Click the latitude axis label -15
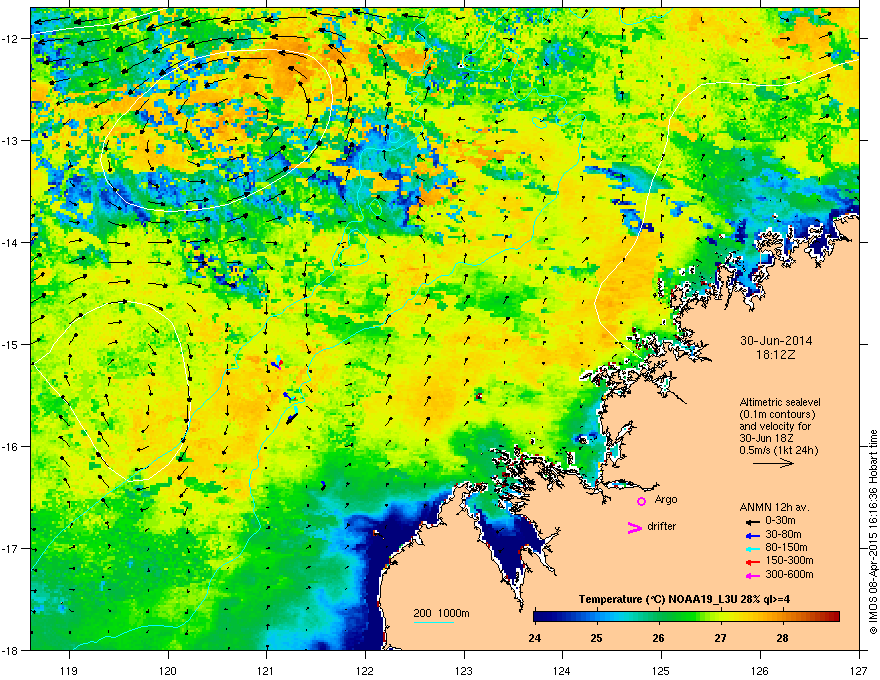Image resolution: width=880 pixels, height=680 pixels. [11, 344]
